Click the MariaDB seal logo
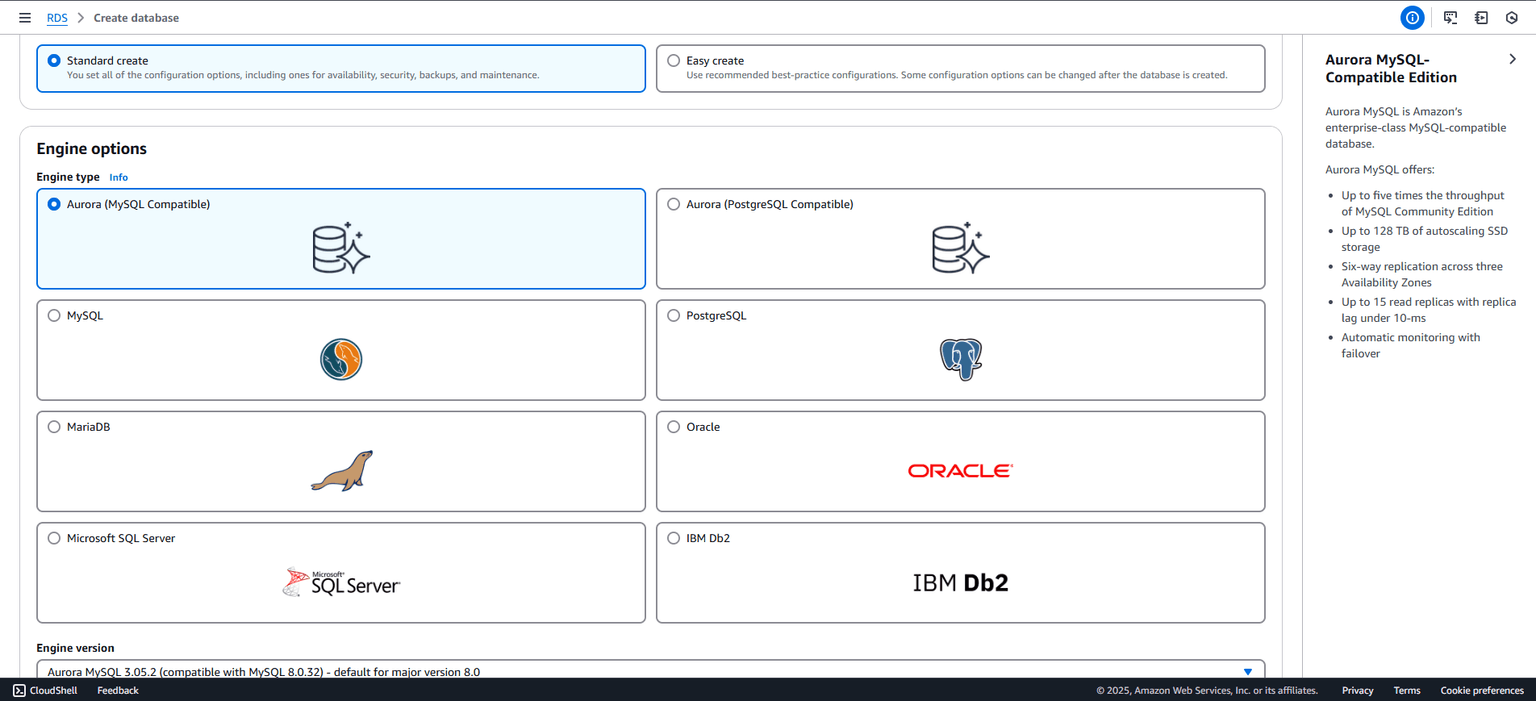 coord(341,471)
